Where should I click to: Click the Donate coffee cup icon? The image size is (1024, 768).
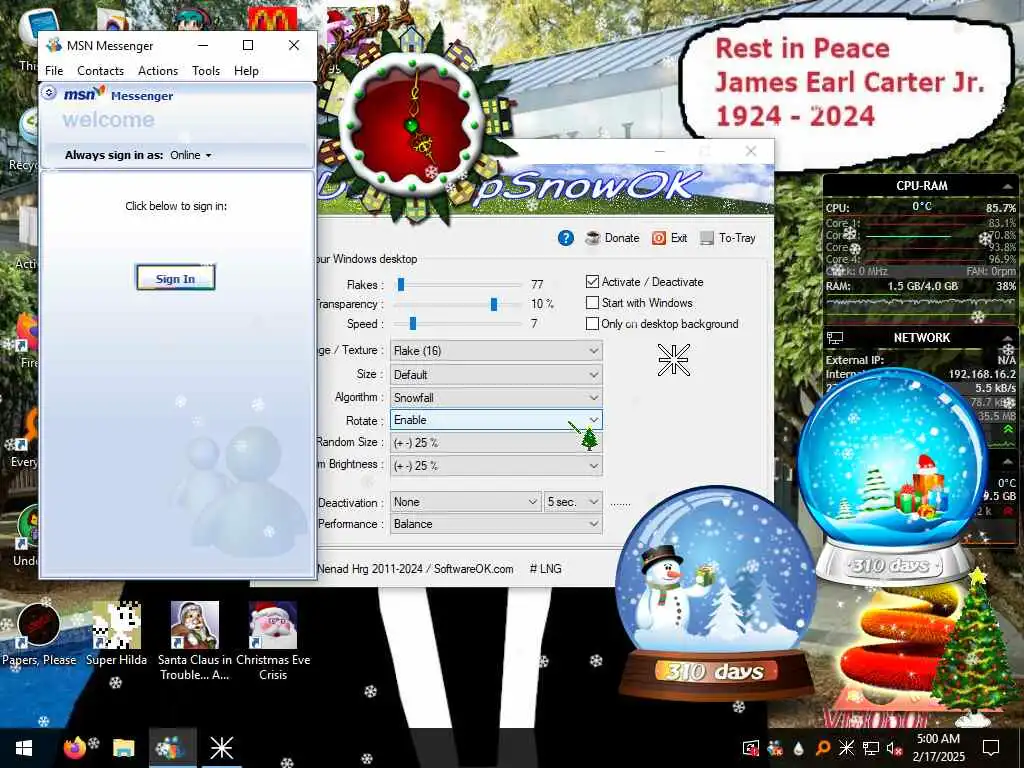[x=592, y=238]
